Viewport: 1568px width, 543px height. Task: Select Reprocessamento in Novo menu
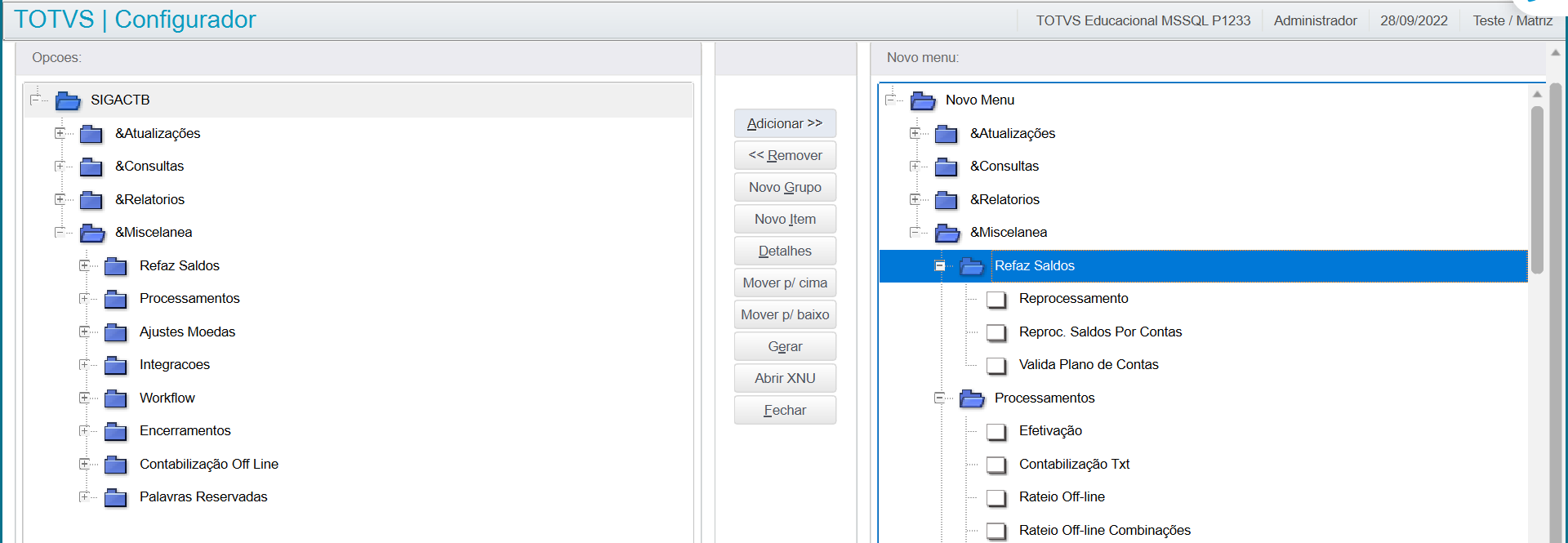point(1073,298)
